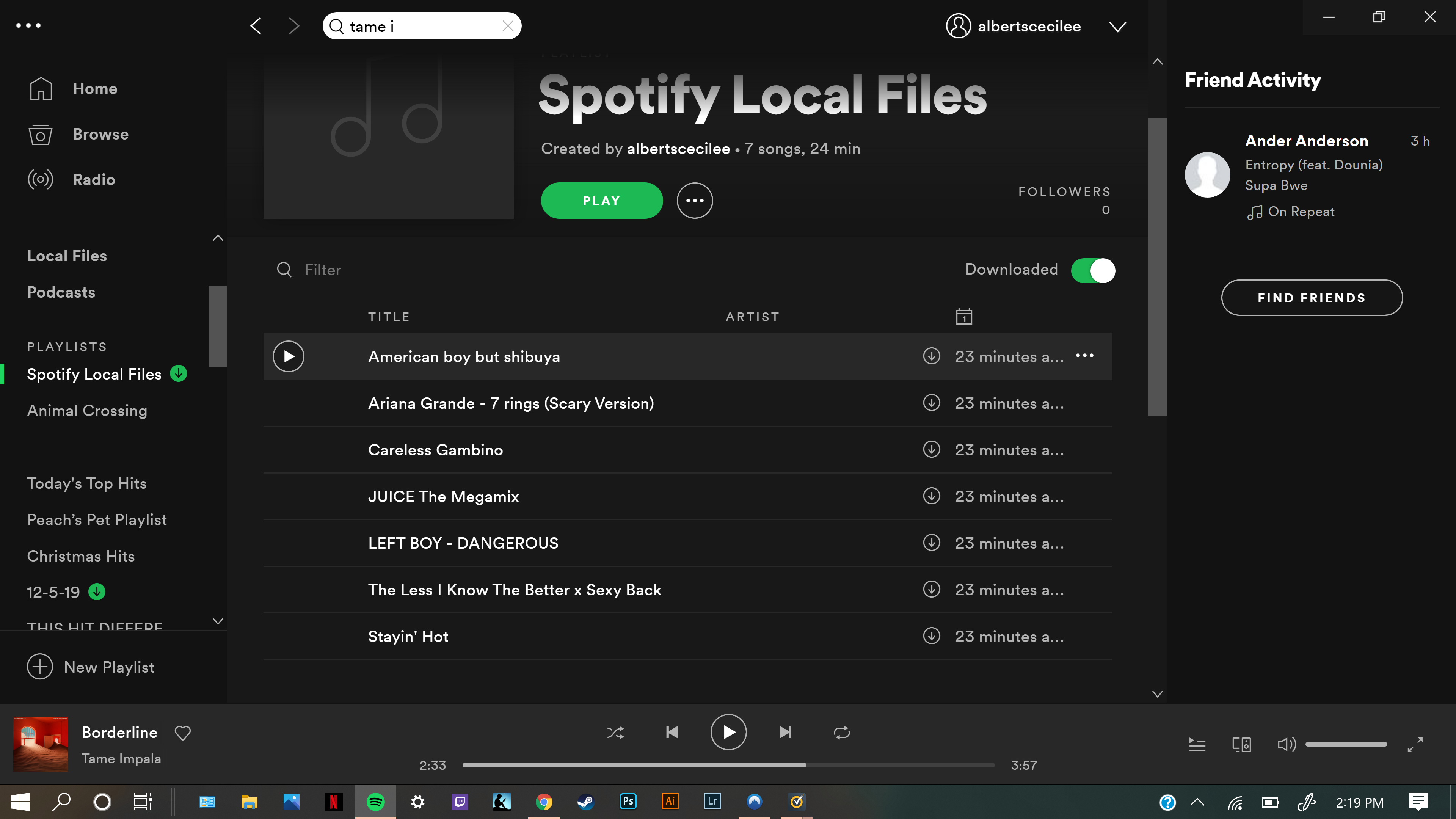Click the search field containing 'tame i'

422,26
